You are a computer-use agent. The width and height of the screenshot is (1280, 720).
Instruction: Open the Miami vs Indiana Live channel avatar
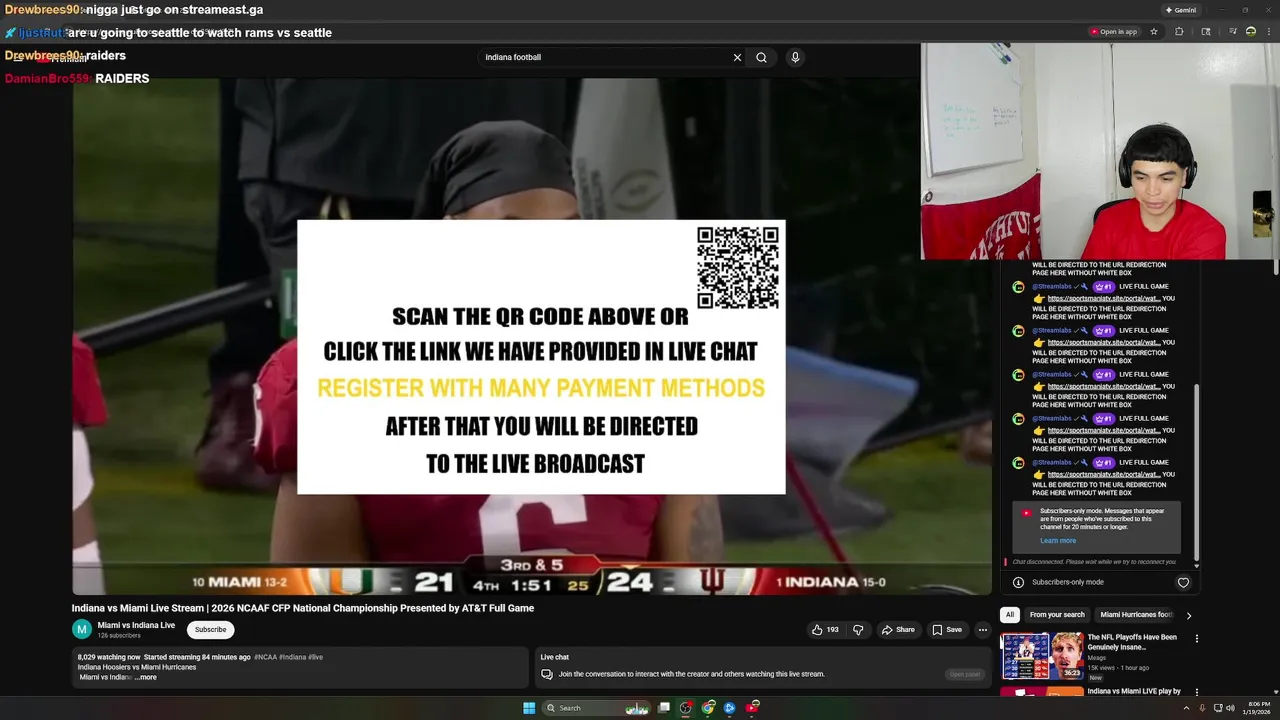(x=81, y=629)
